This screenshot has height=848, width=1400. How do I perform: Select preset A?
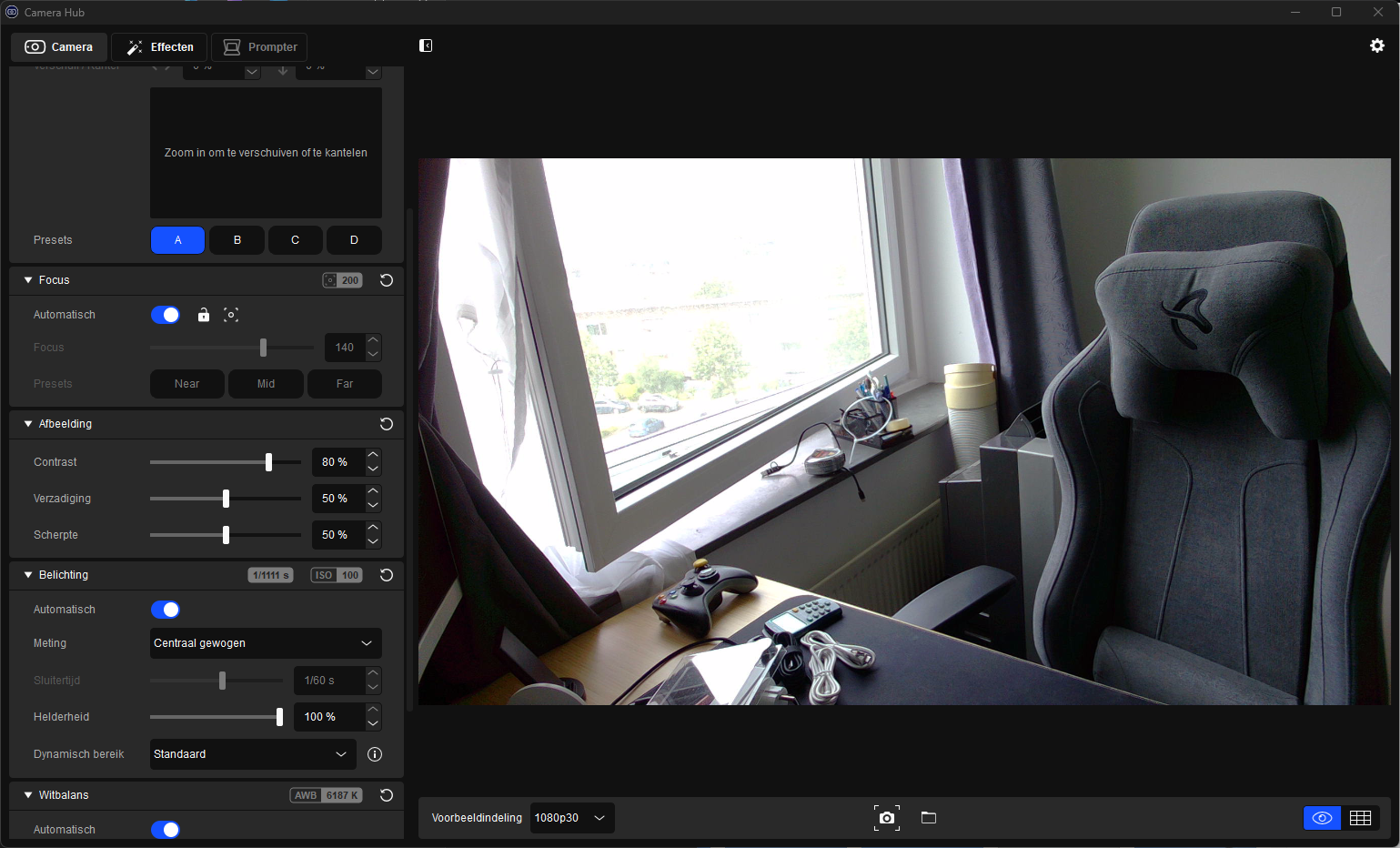[177, 240]
